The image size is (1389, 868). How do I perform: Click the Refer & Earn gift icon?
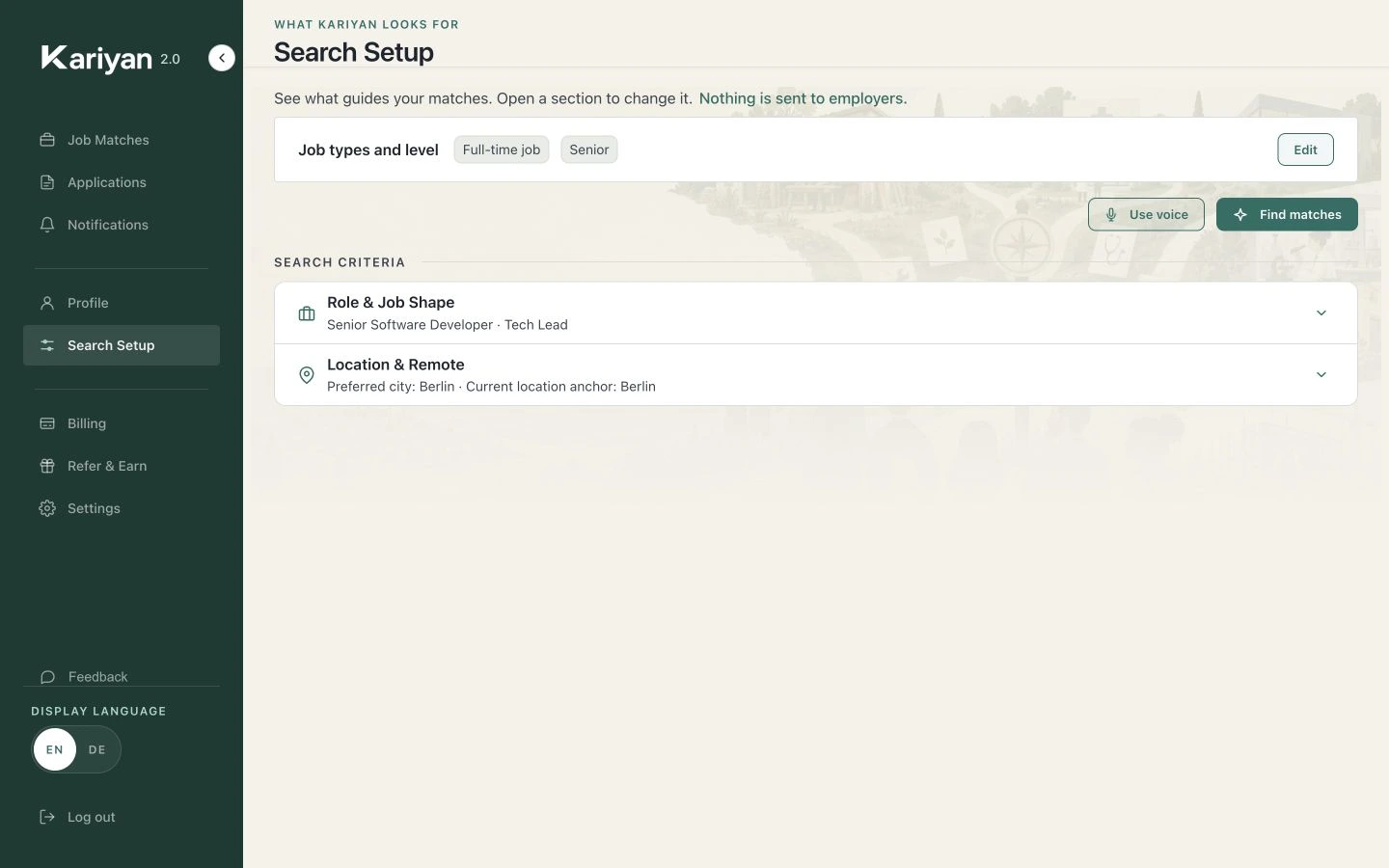click(x=47, y=466)
